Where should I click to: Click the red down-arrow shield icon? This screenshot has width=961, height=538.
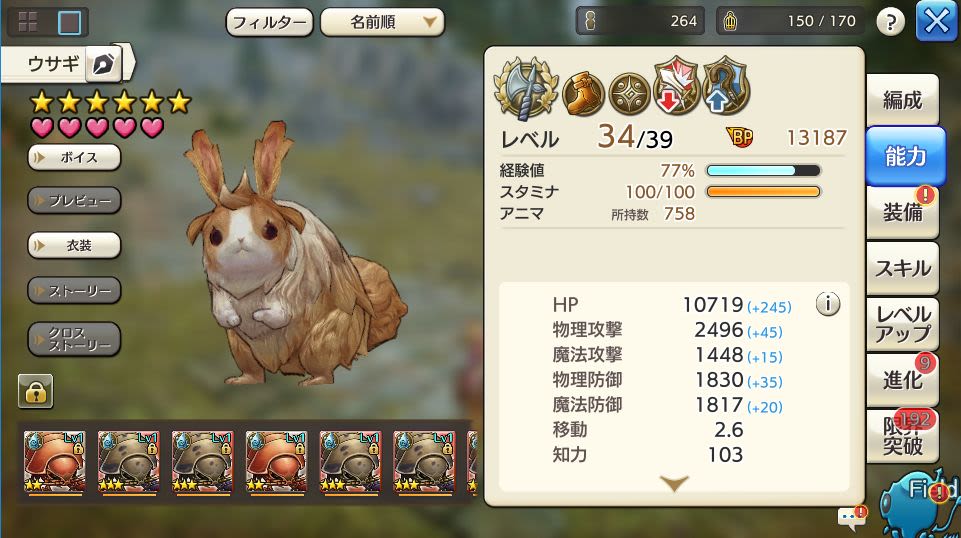pos(677,85)
